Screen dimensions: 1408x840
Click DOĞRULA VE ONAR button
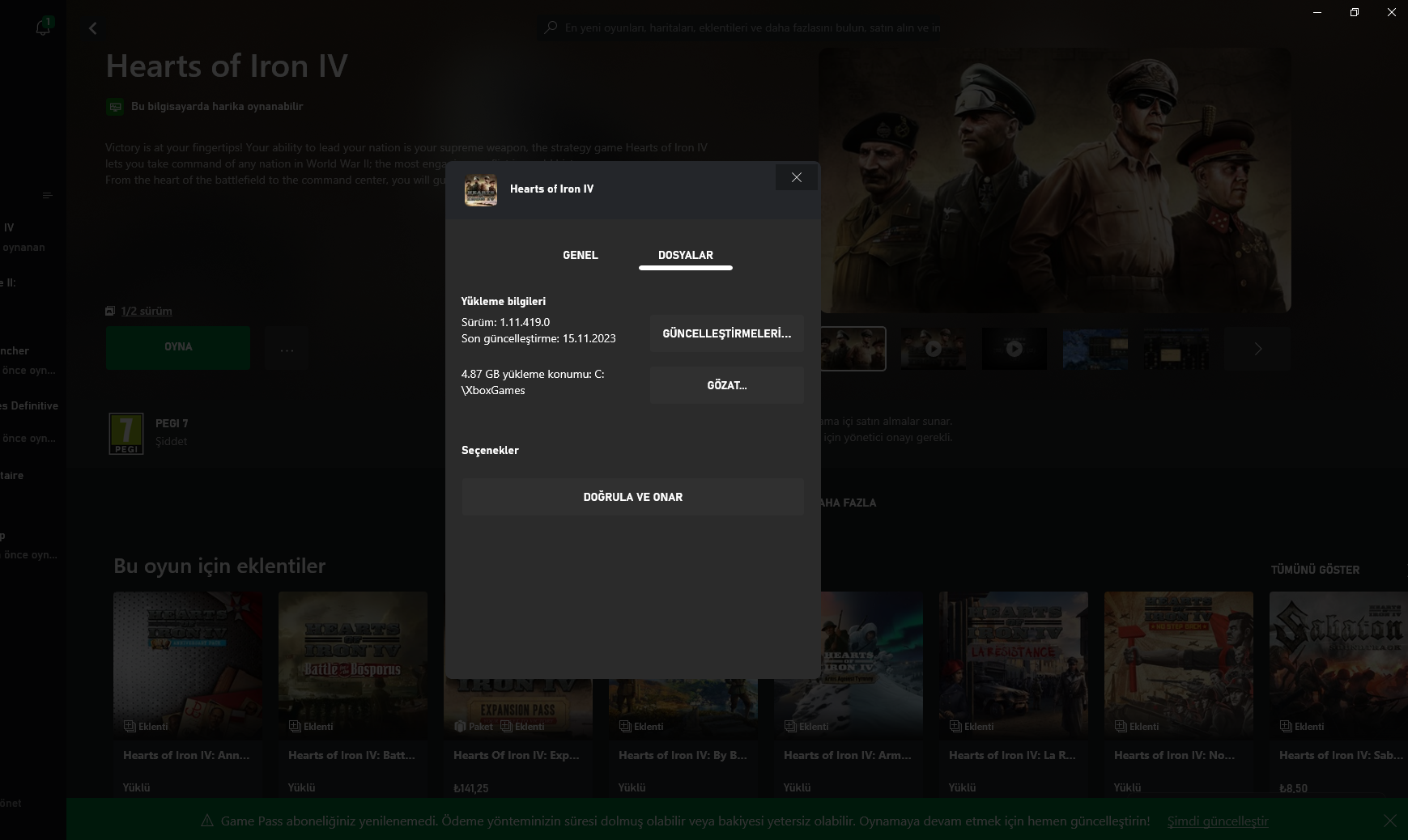tap(632, 497)
